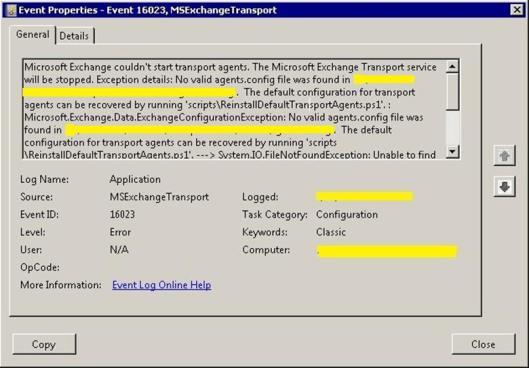This screenshot has width=529, height=368.
Task: Select the Event ID value '16023'
Action: click(x=122, y=215)
